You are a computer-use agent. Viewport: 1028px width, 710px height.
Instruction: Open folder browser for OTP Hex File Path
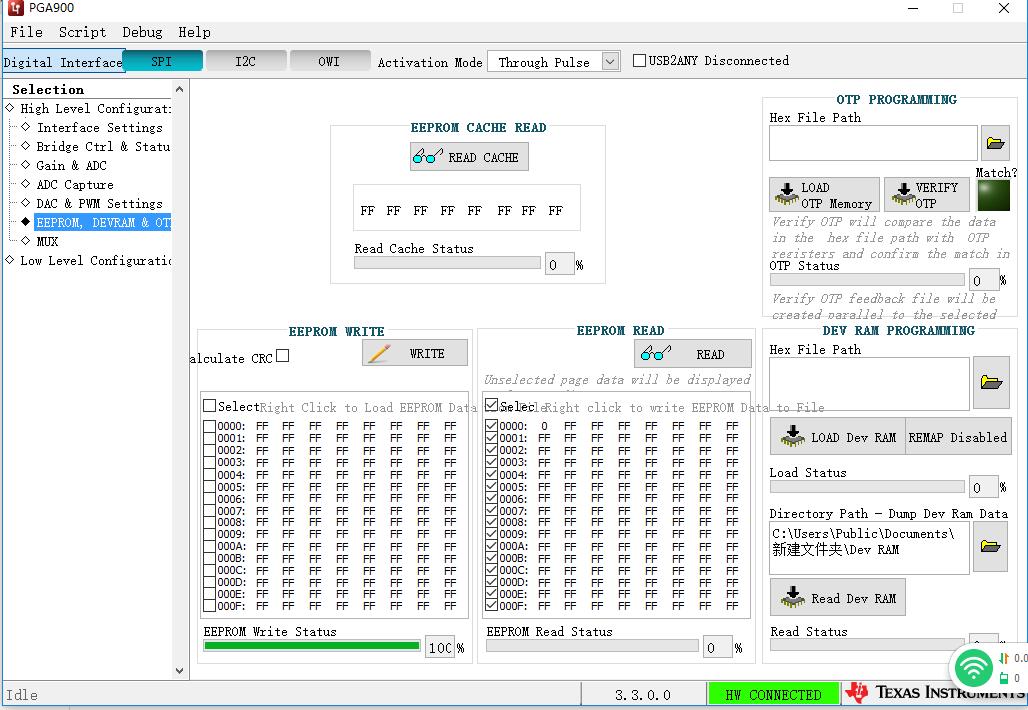pos(995,142)
